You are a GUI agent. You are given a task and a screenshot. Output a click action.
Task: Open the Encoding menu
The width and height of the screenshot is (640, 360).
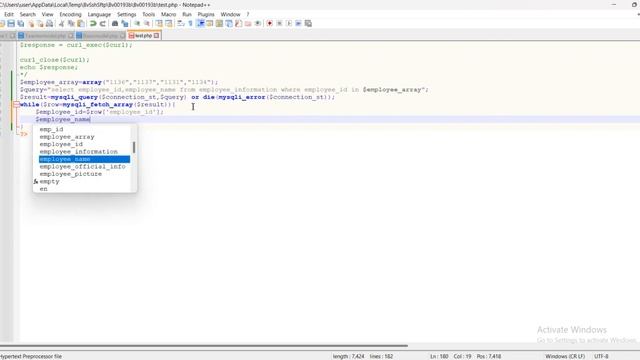click(71, 14)
